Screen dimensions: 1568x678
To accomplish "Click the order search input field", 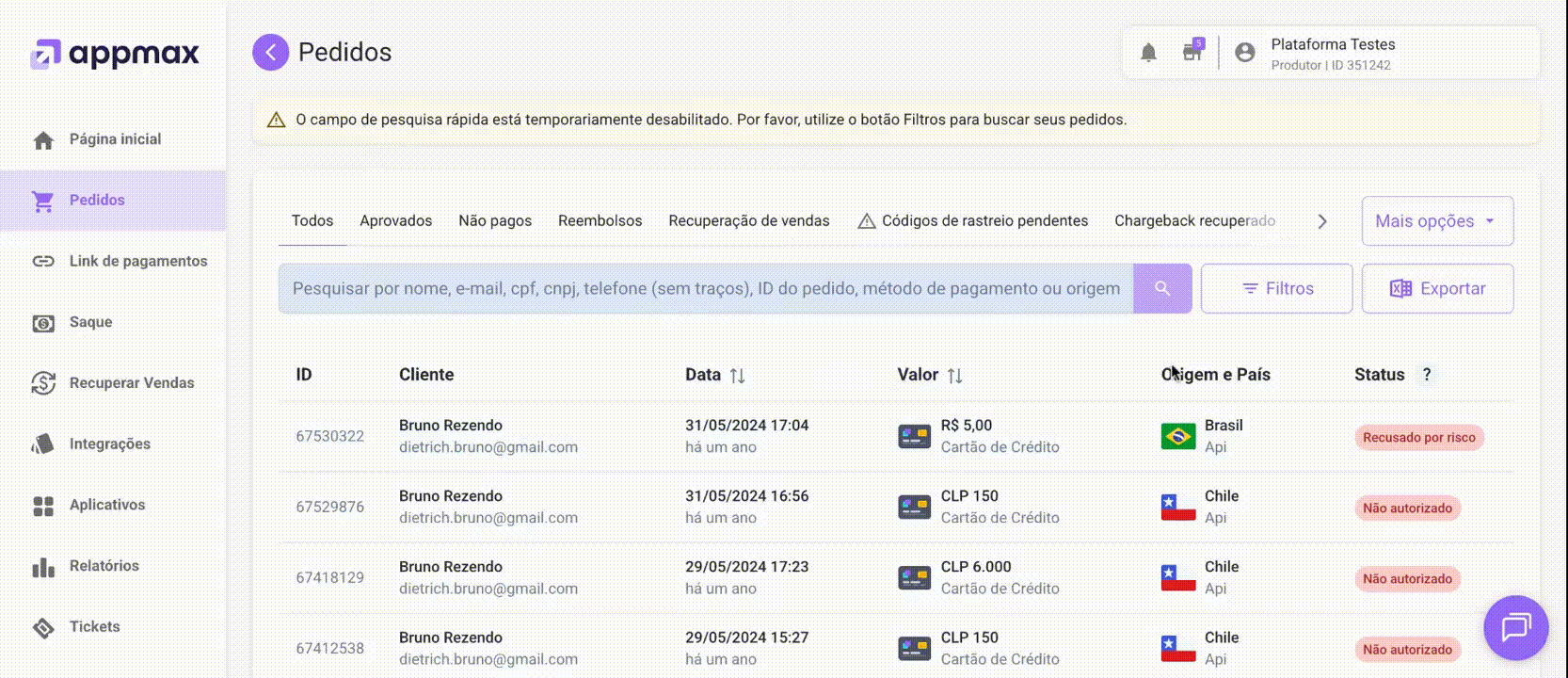I will [x=706, y=289].
